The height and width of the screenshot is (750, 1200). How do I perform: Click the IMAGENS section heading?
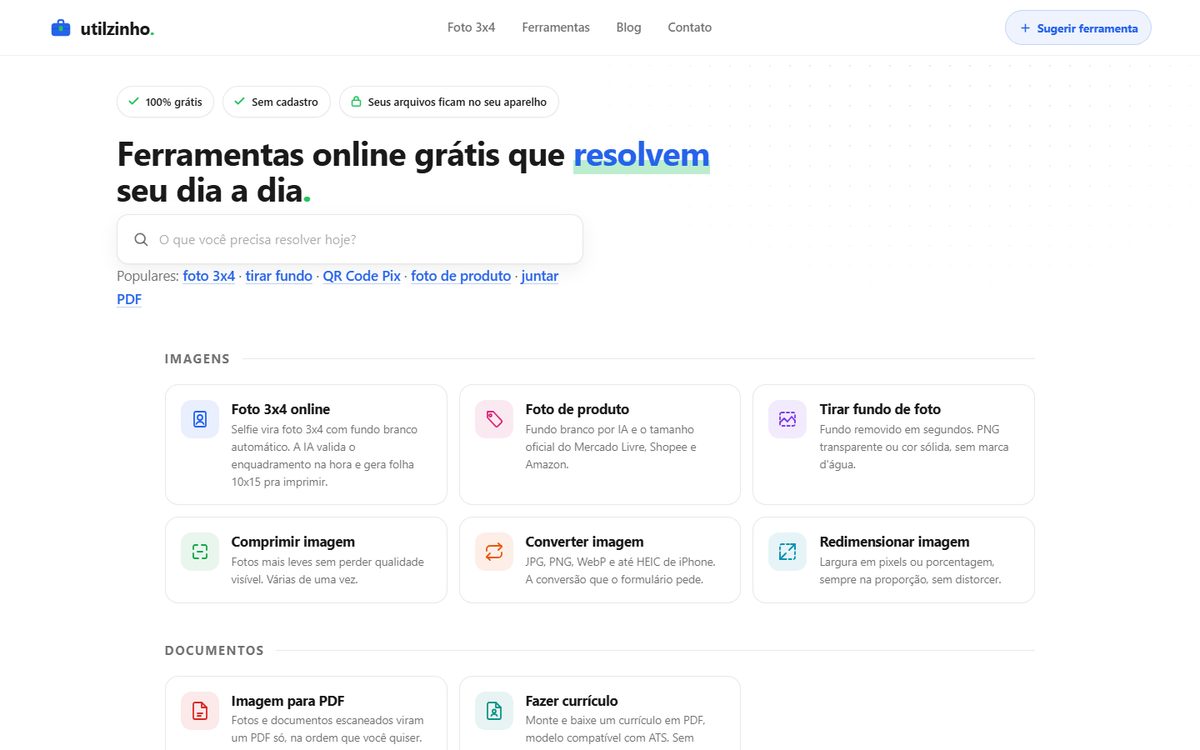pos(197,359)
